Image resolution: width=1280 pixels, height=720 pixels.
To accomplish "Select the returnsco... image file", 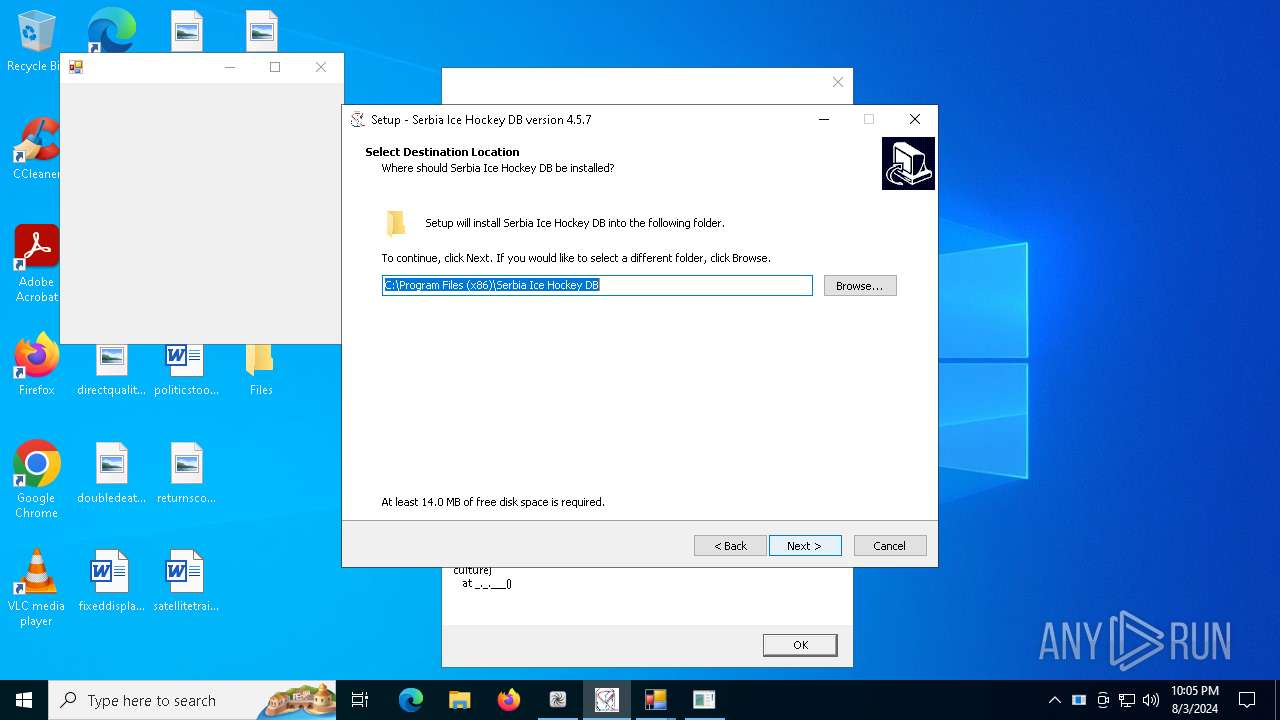I will point(186,473).
